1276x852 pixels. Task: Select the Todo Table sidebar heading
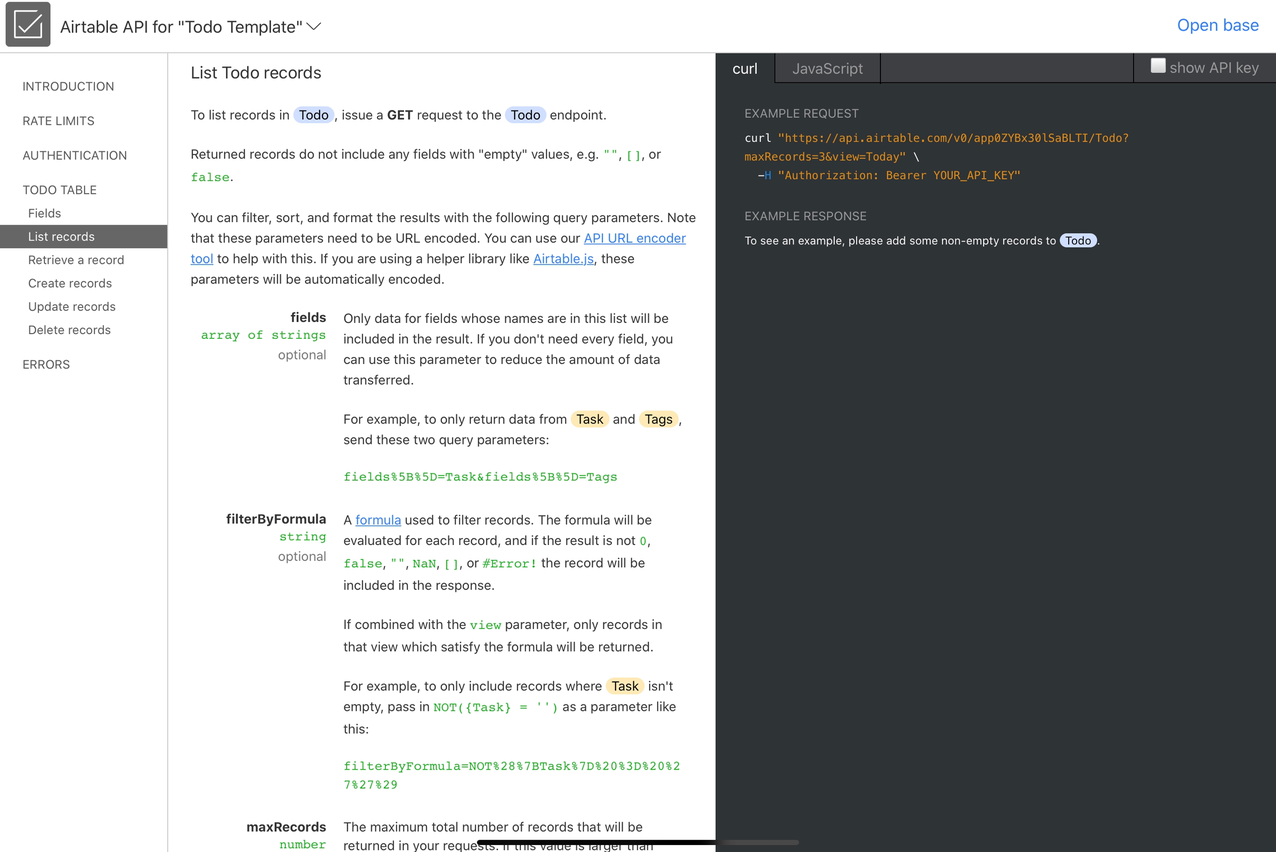click(59, 190)
